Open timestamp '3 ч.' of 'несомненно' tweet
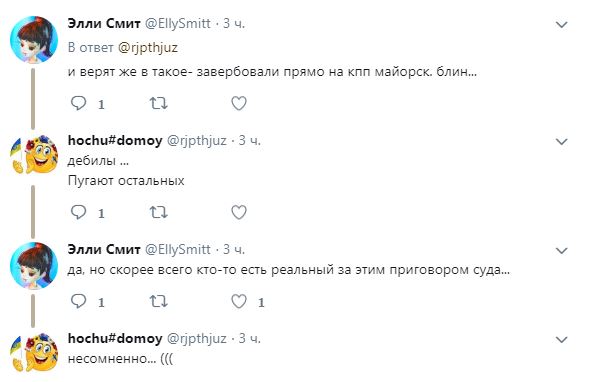 [x=249, y=338]
